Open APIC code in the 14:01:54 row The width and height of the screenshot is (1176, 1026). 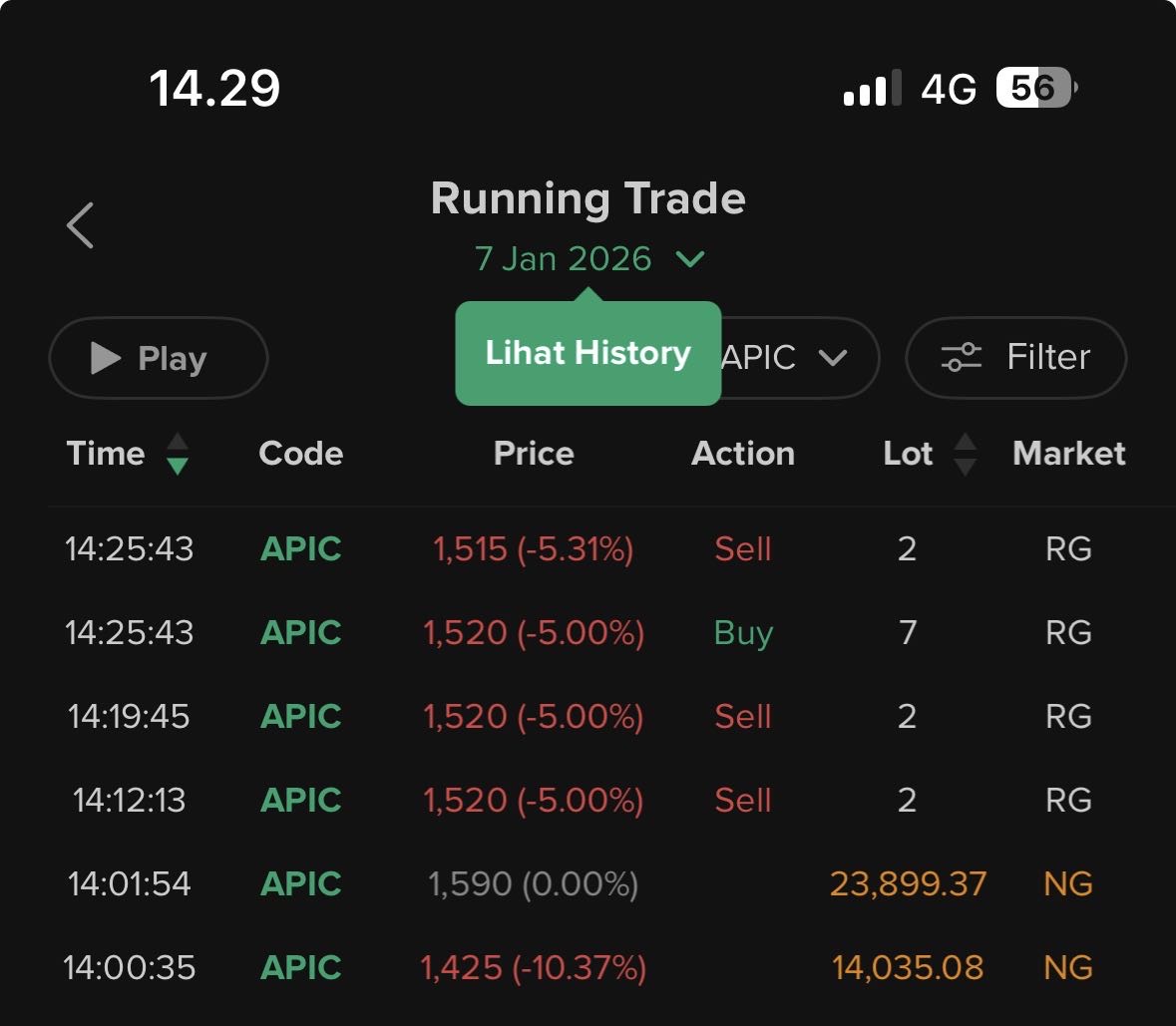(300, 884)
